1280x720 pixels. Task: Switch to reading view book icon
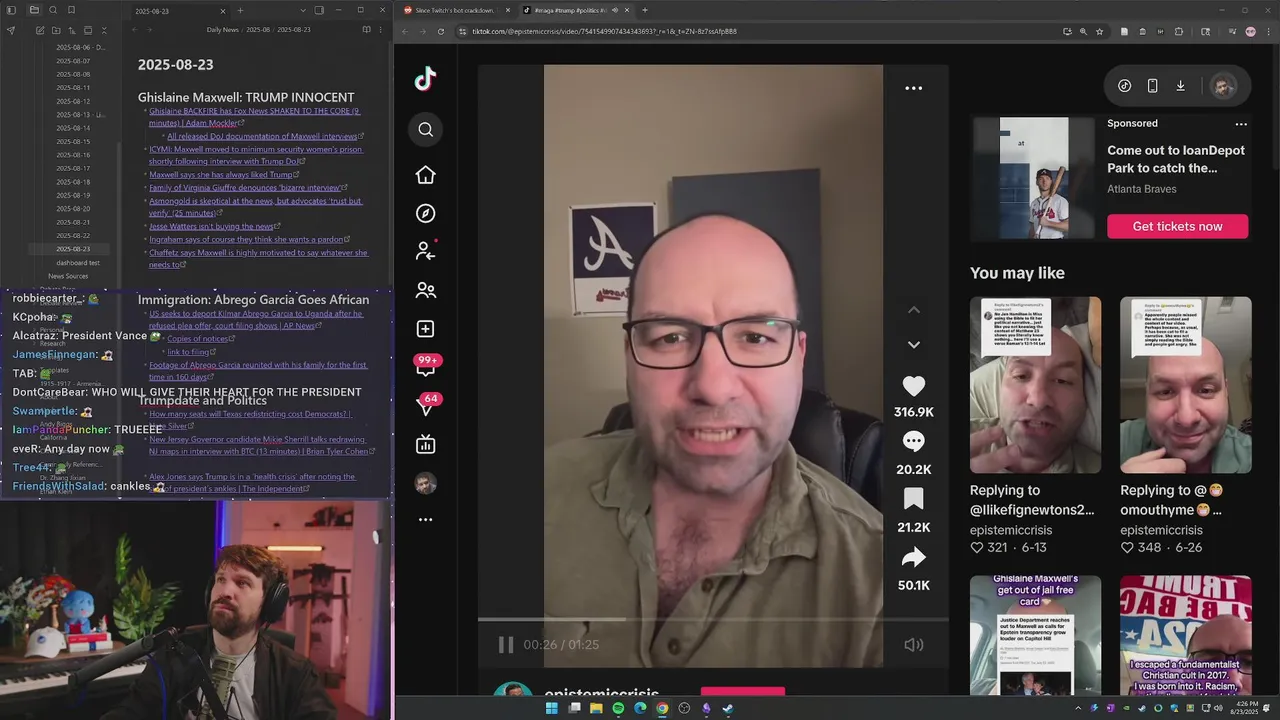367,30
